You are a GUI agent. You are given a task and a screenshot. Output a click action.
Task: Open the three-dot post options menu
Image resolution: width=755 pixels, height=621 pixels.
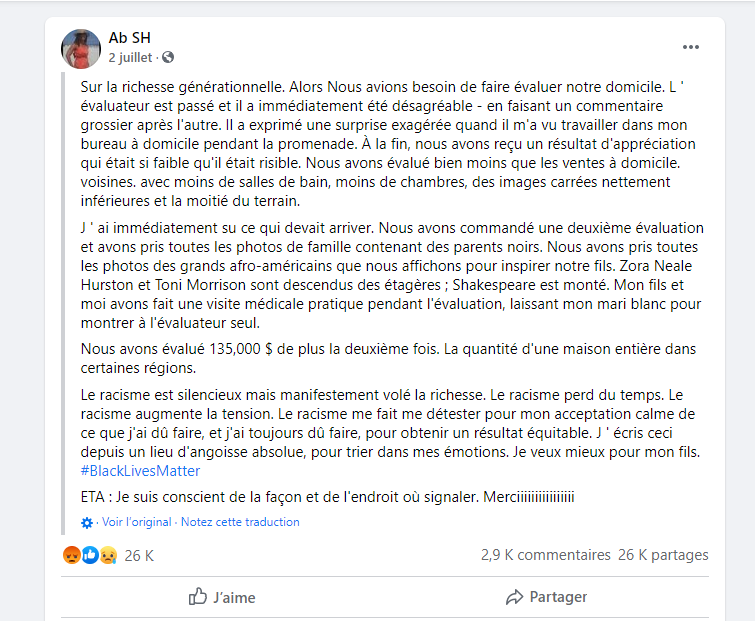[x=690, y=47]
